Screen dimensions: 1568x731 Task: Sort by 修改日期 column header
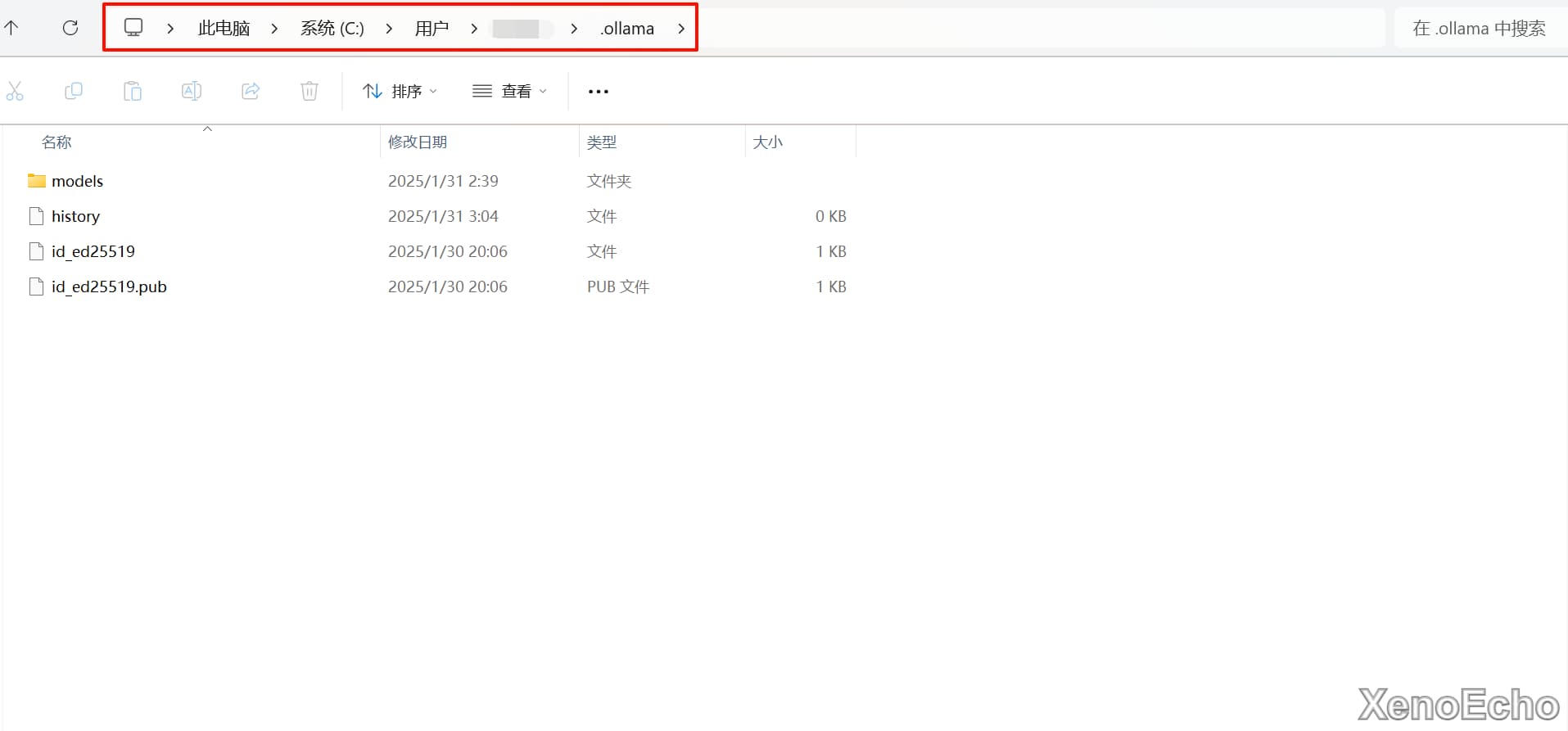click(x=418, y=142)
